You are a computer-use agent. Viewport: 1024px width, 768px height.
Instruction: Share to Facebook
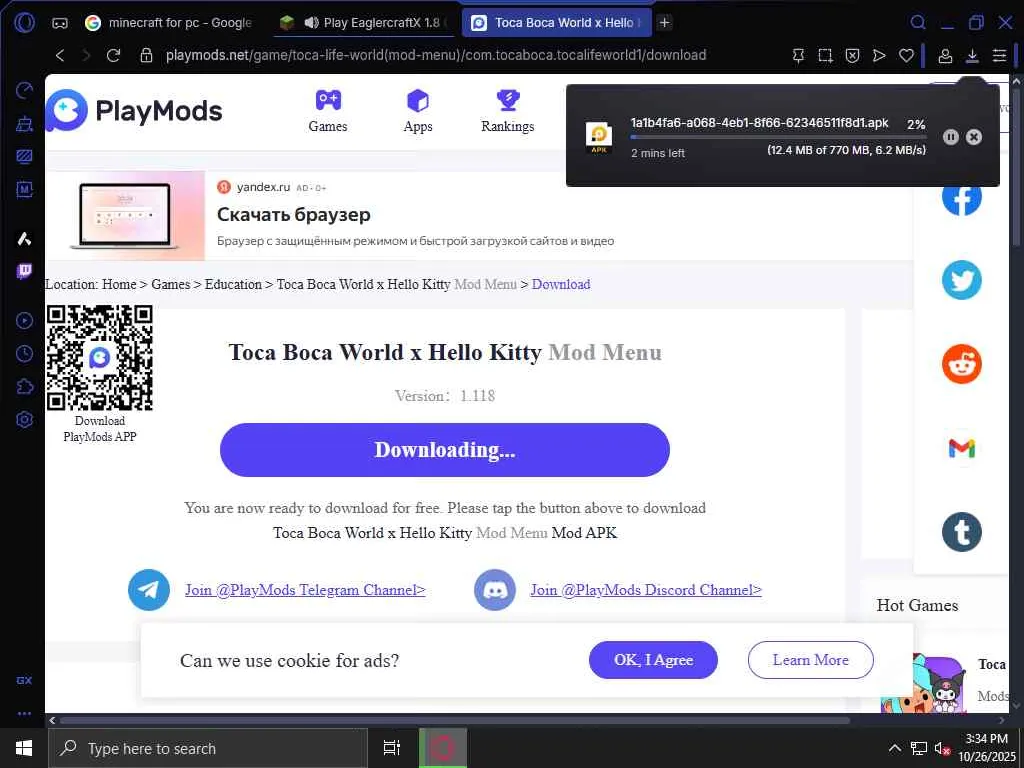961,197
